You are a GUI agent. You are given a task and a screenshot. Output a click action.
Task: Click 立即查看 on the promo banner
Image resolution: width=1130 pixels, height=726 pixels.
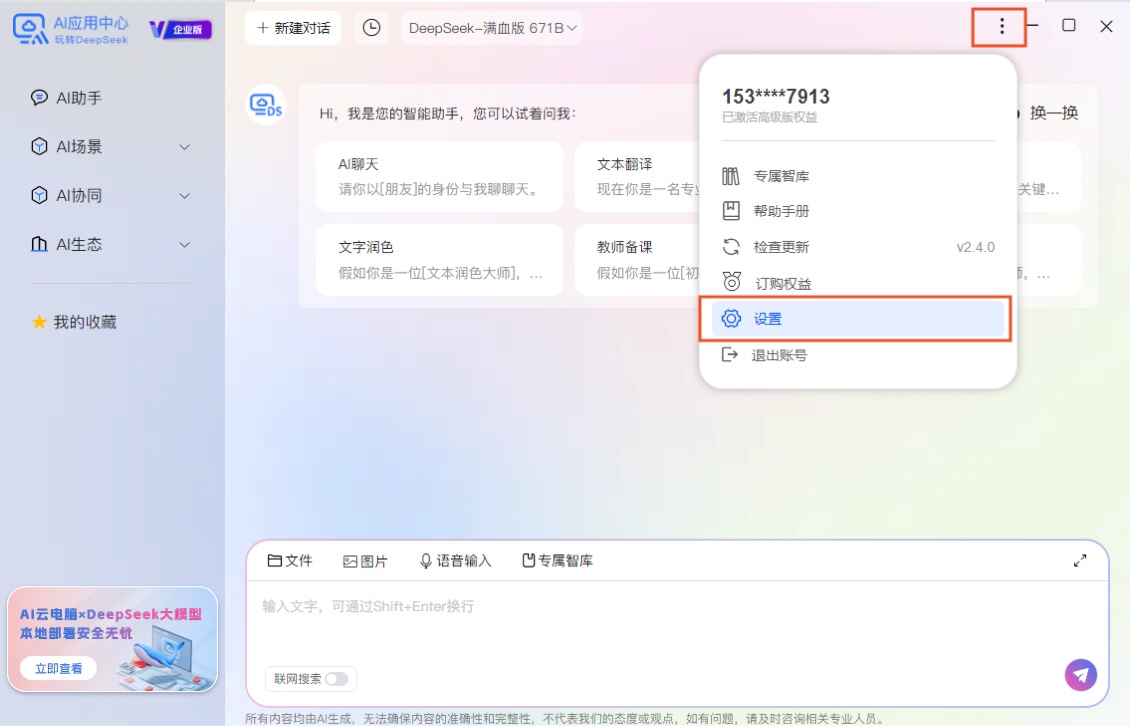[59, 668]
